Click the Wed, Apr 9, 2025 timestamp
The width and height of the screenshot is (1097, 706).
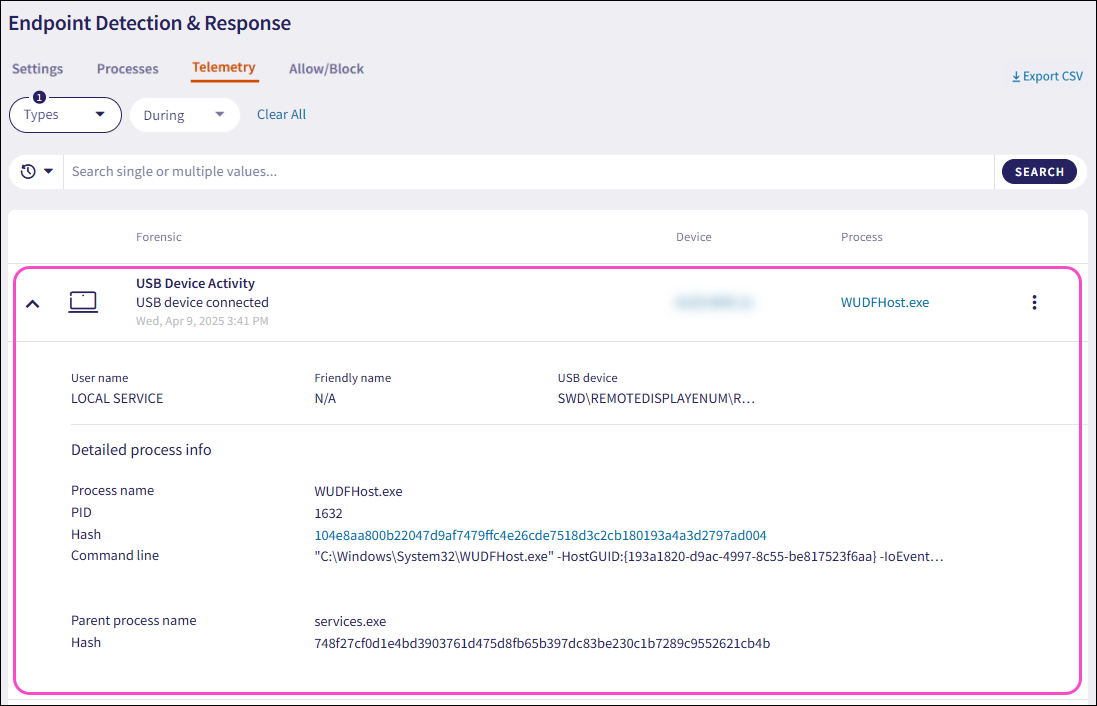point(202,321)
